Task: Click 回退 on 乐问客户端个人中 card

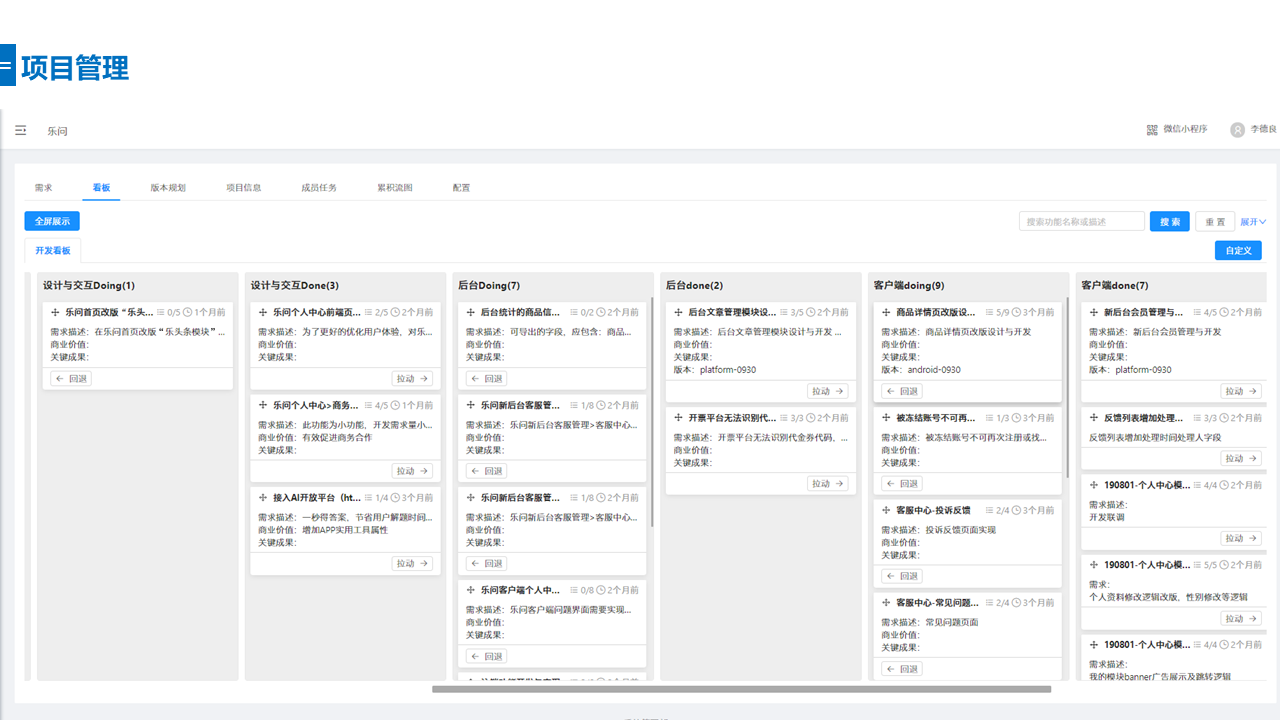Action: 486,656
